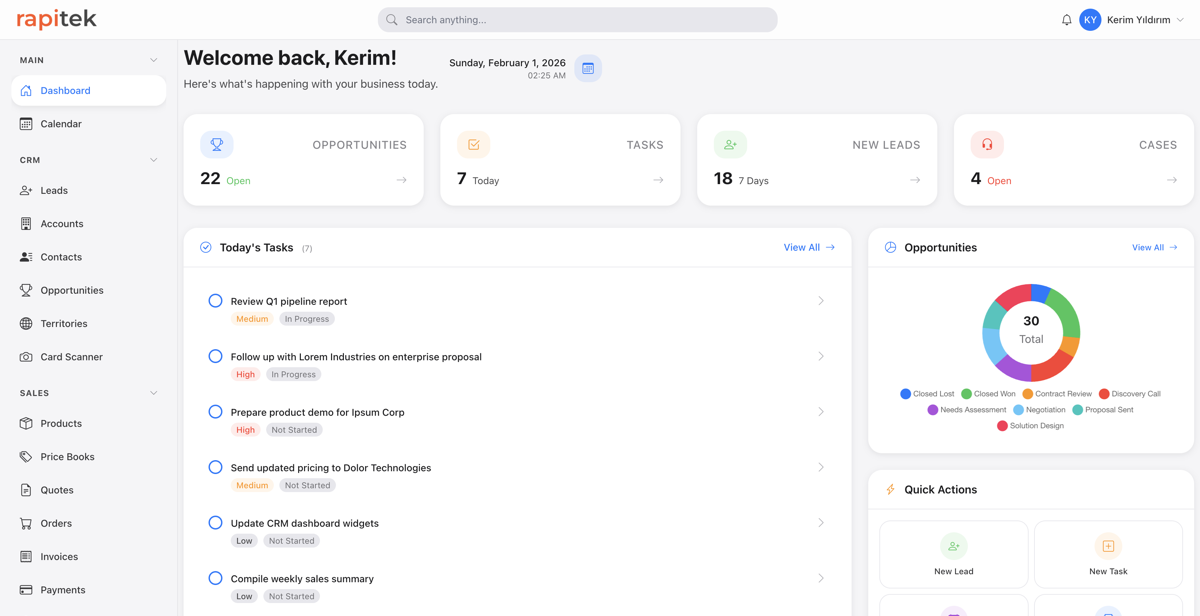The width and height of the screenshot is (1200, 616).
Task: Collapse the MAIN sidebar section
Action: pyautogui.click(x=153, y=59)
